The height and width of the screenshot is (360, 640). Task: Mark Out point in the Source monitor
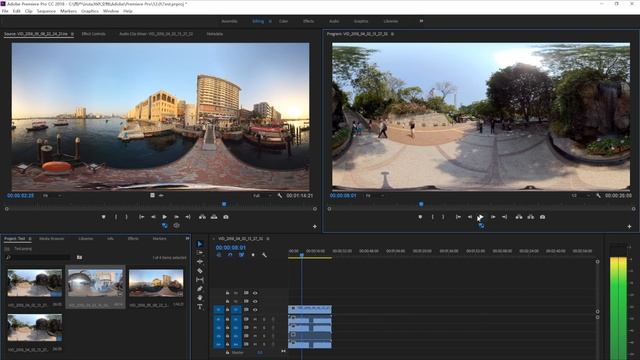[127, 217]
